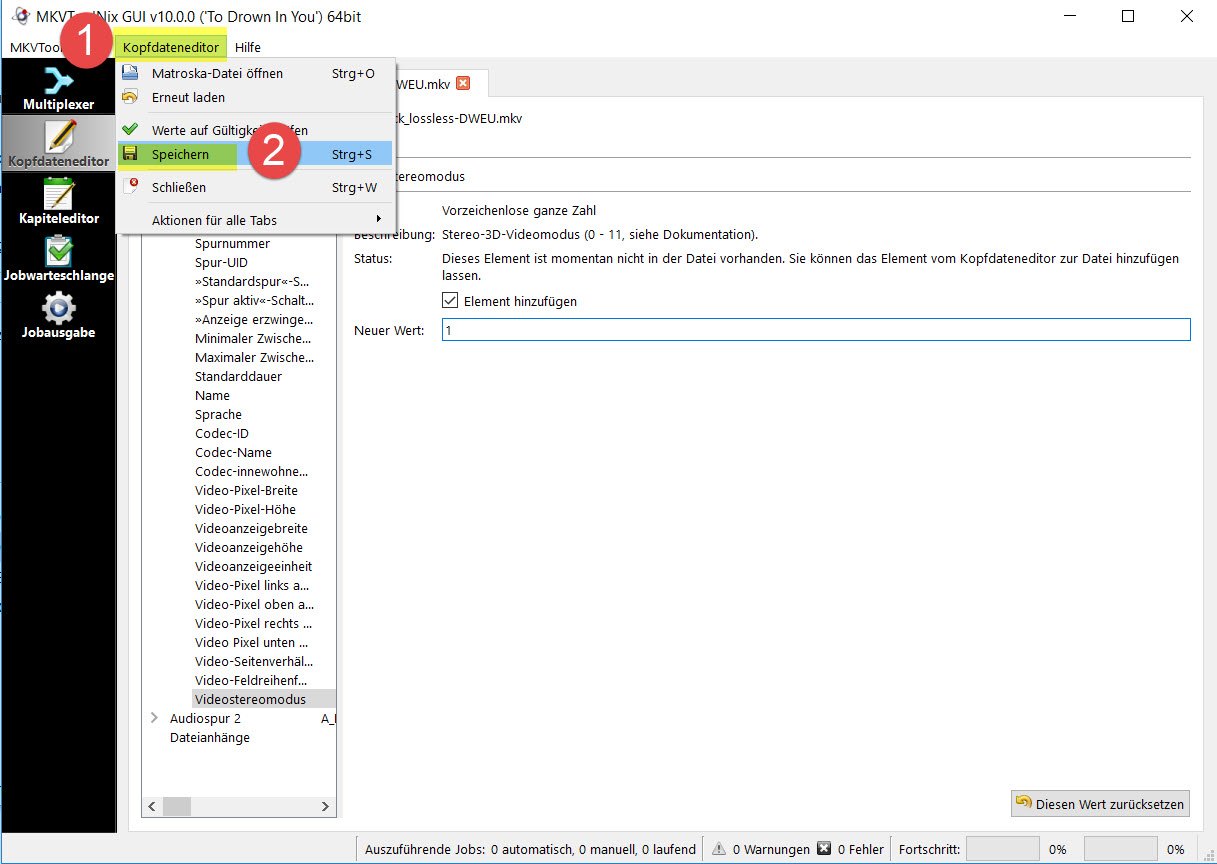Click the Erneut laden reload icon

pyautogui.click(x=129, y=97)
